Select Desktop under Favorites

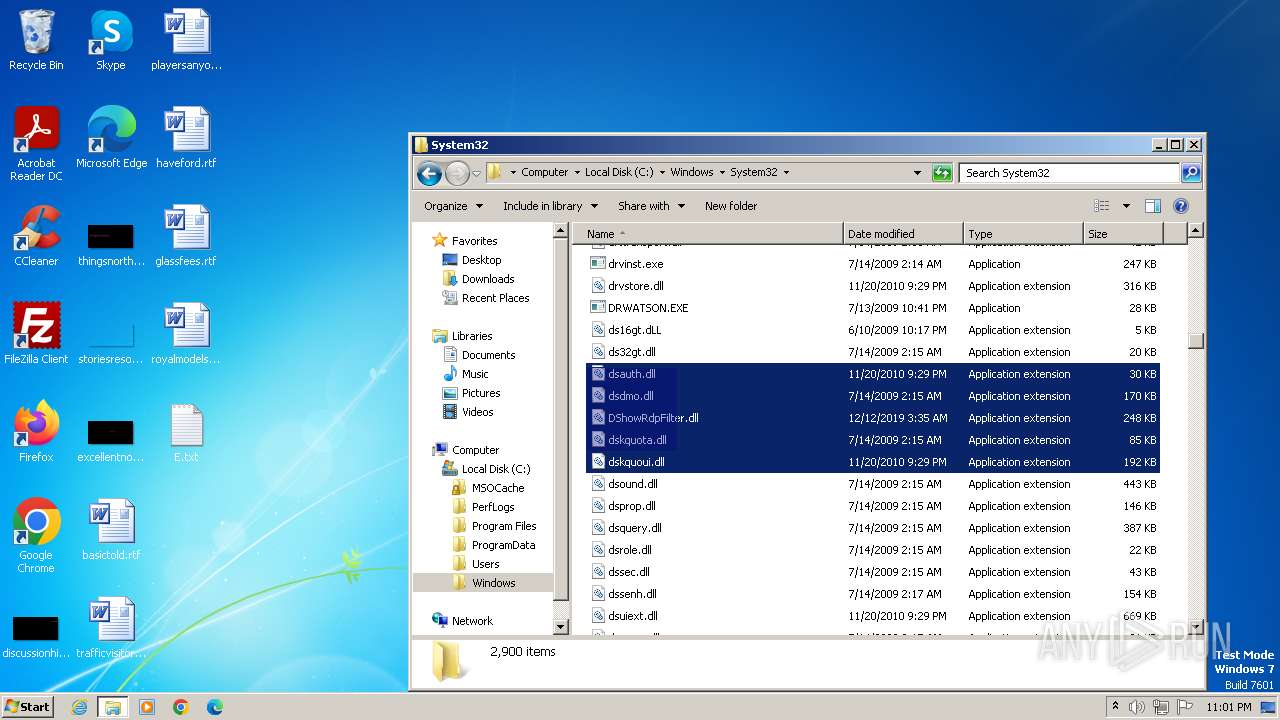(x=481, y=260)
